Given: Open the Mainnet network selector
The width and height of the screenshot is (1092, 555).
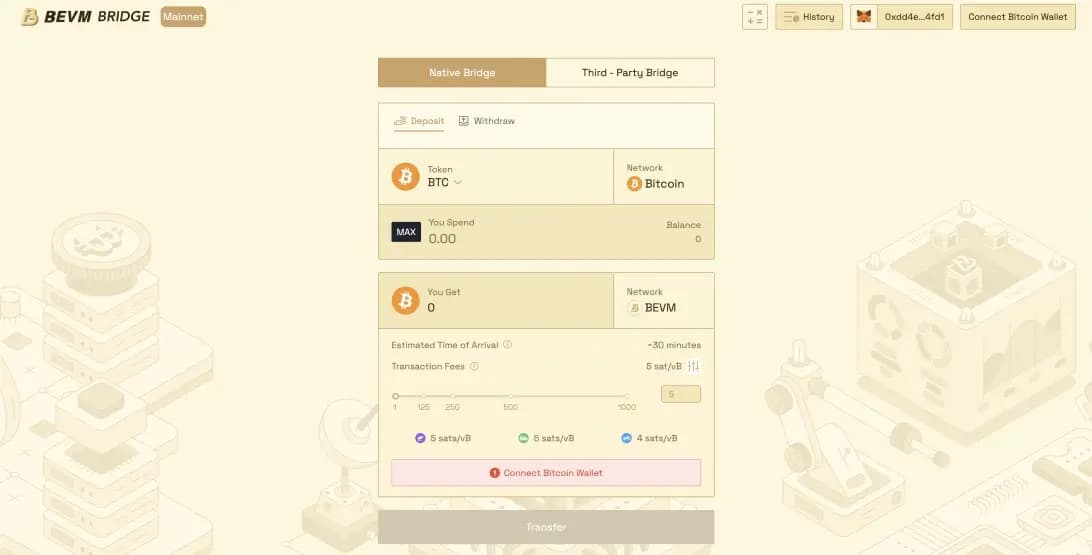Looking at the screenshot, I should click(183, 17).
